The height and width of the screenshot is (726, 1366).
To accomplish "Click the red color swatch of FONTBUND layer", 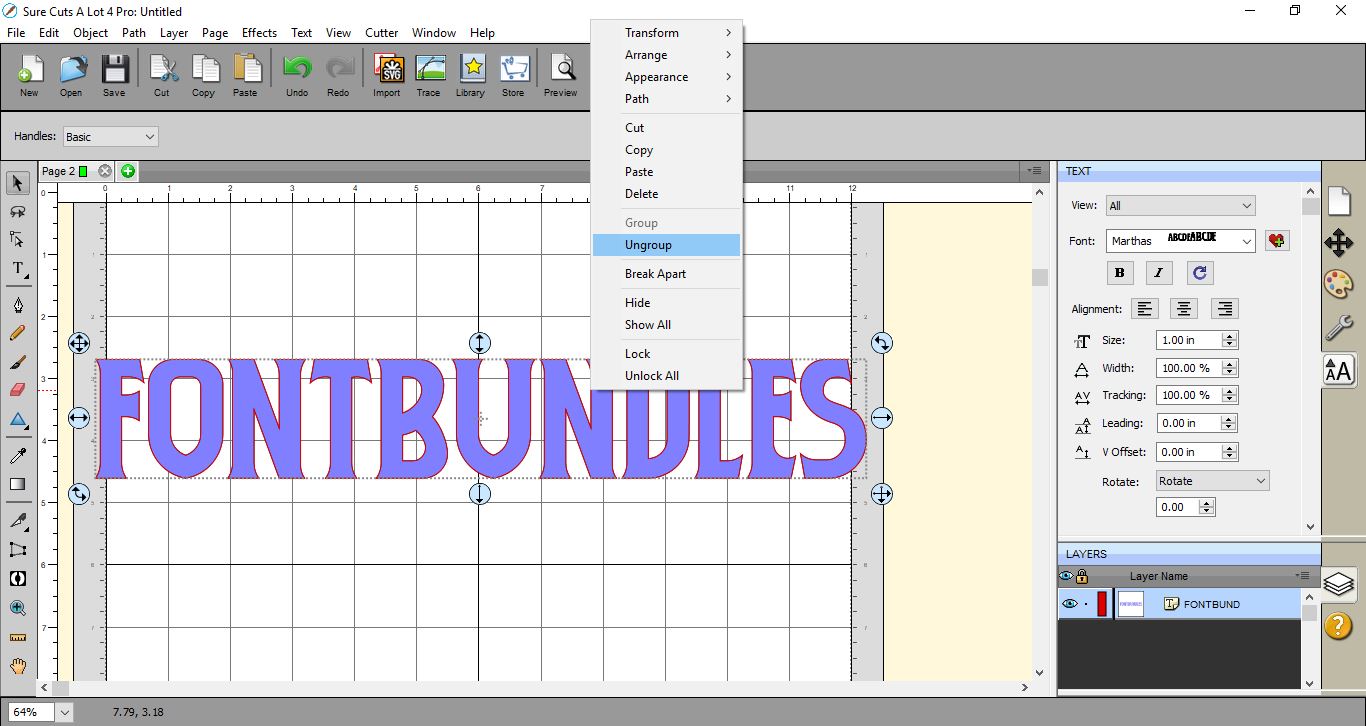I will (1102, 604).
